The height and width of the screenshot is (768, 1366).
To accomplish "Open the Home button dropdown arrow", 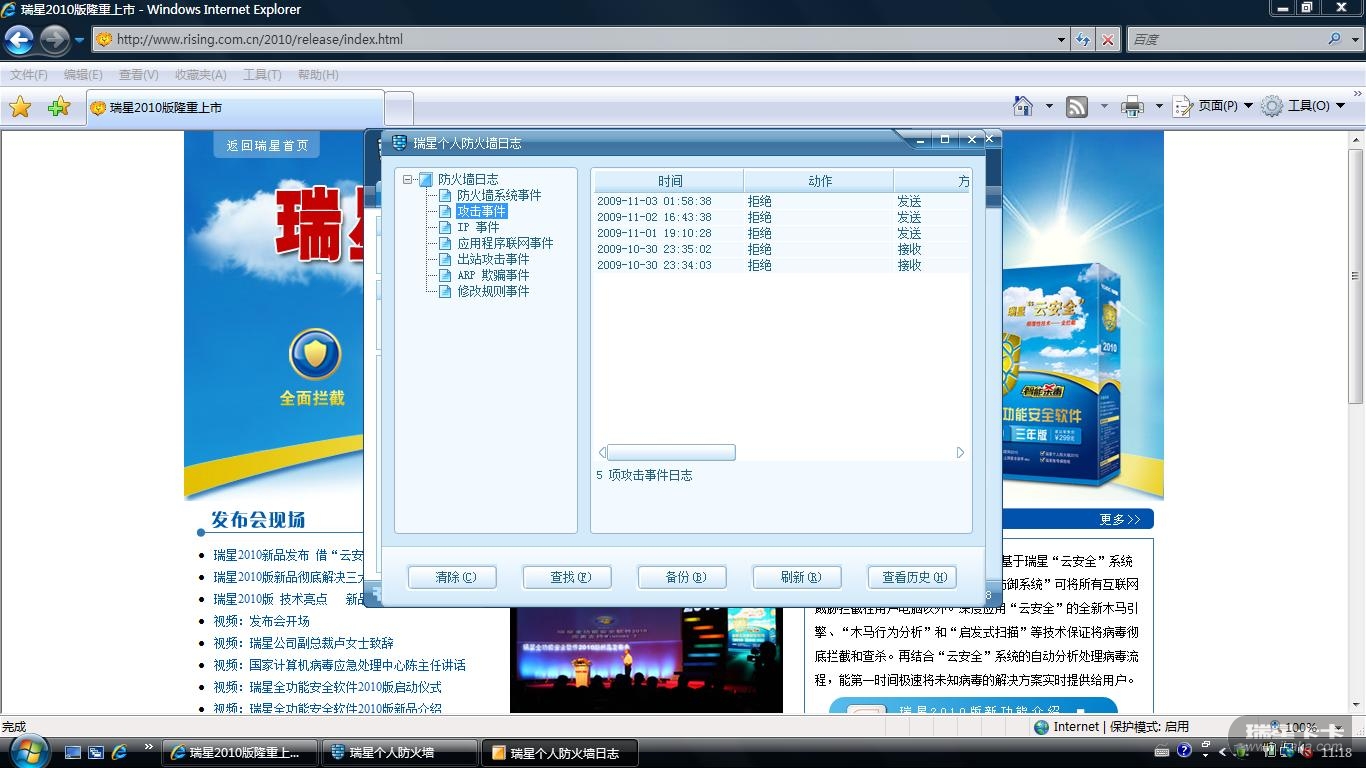I will pyautogui.click(x=1049, y=106).
